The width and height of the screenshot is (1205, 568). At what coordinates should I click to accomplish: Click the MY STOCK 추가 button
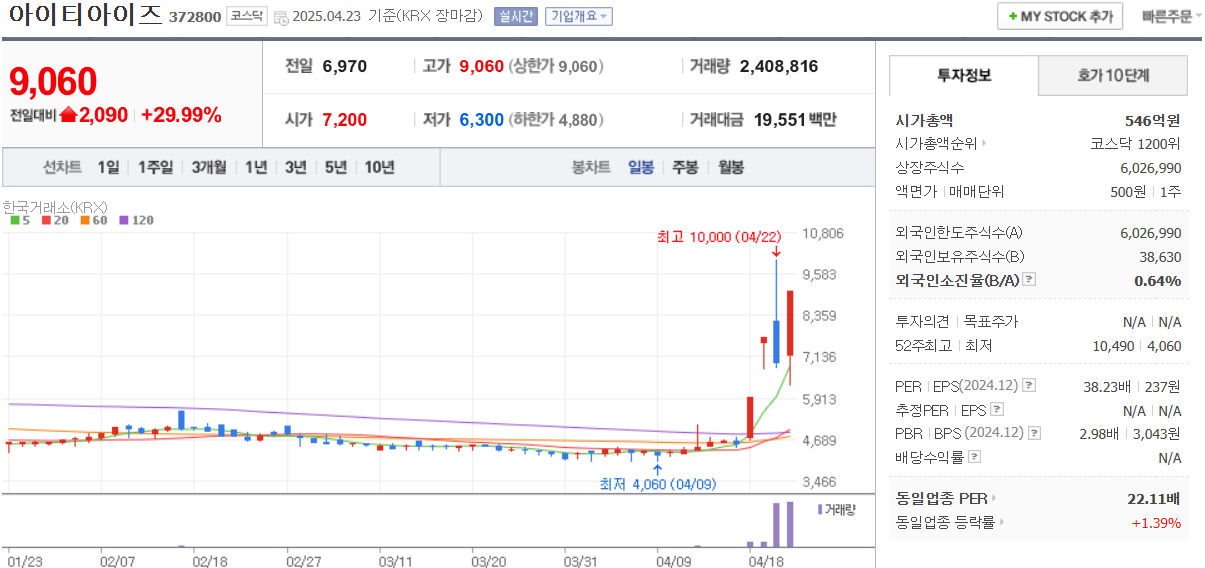tap(1060, 17)
